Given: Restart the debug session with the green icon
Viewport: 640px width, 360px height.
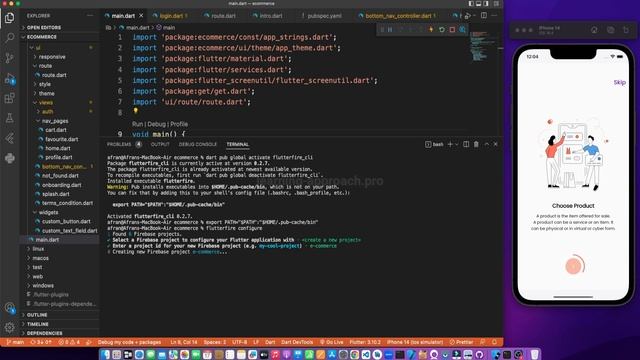Looking at the screenshot, I should (x=442, y=29).
